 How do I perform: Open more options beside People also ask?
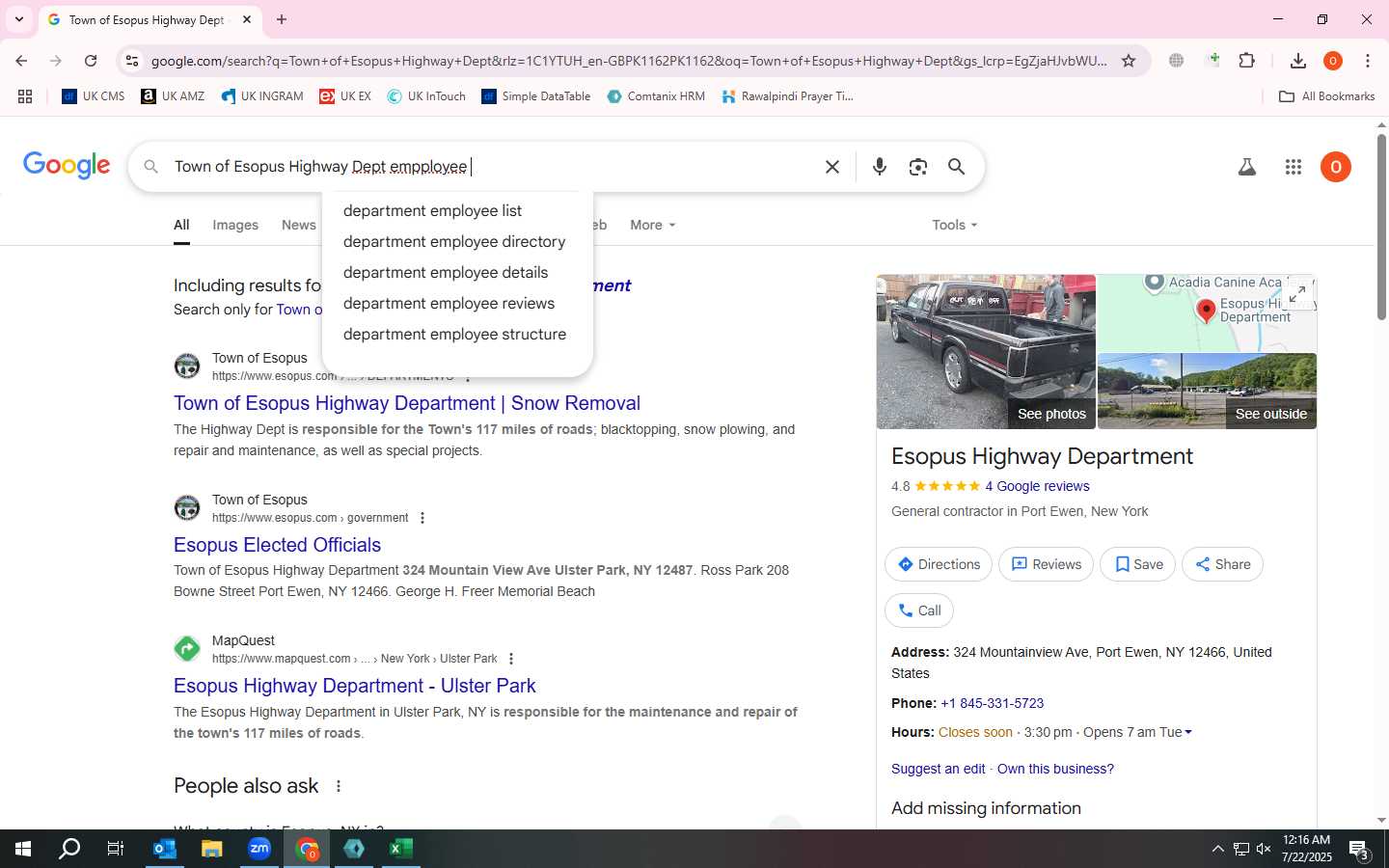click(339, 786)
